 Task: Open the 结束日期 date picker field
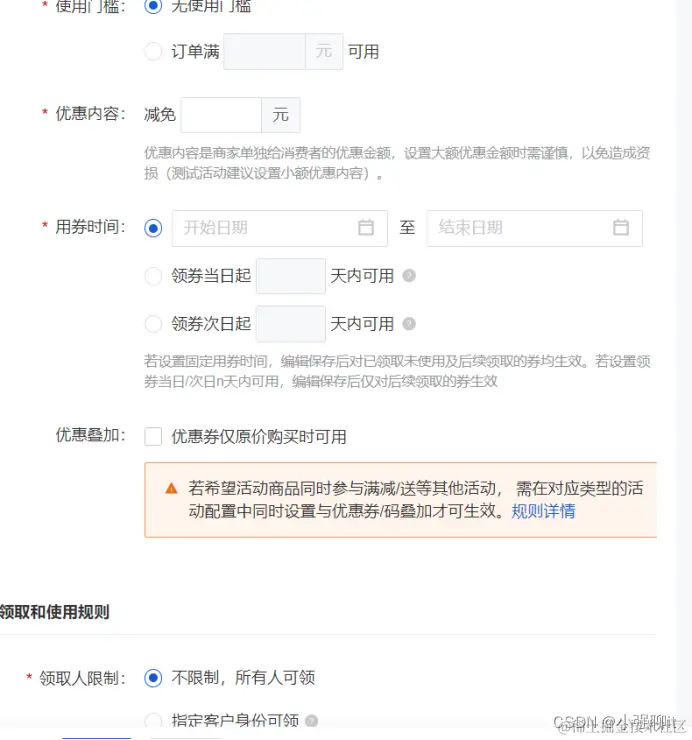[x=534, y=228]
